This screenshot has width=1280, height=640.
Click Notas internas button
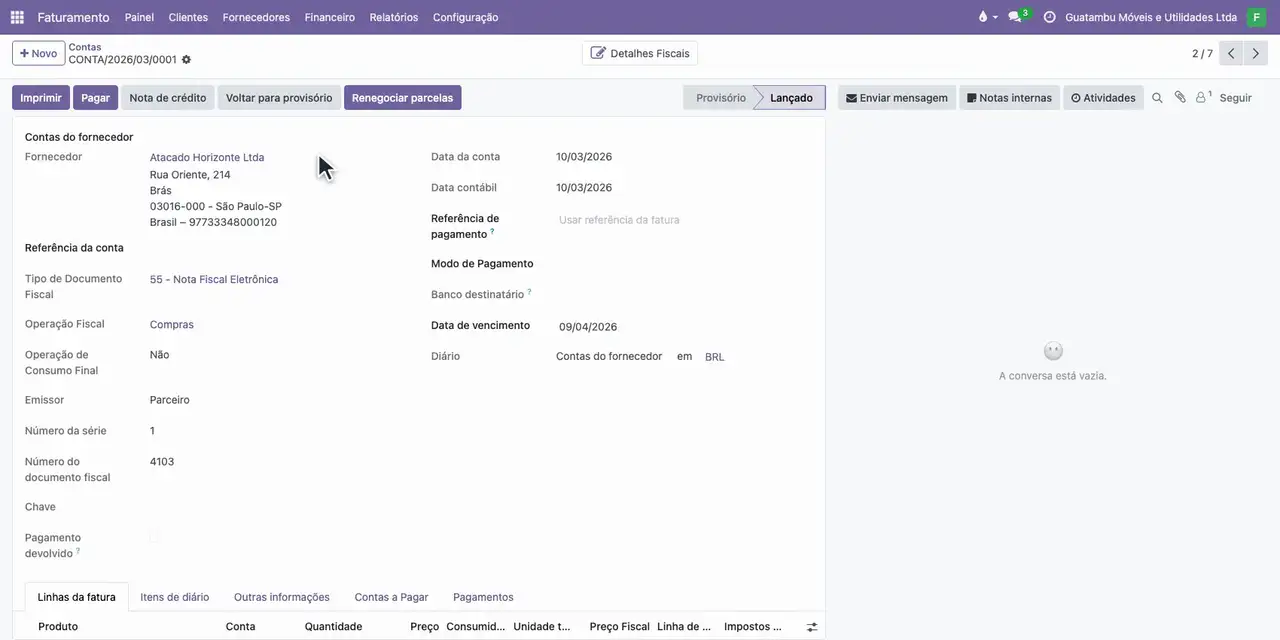1009,98
